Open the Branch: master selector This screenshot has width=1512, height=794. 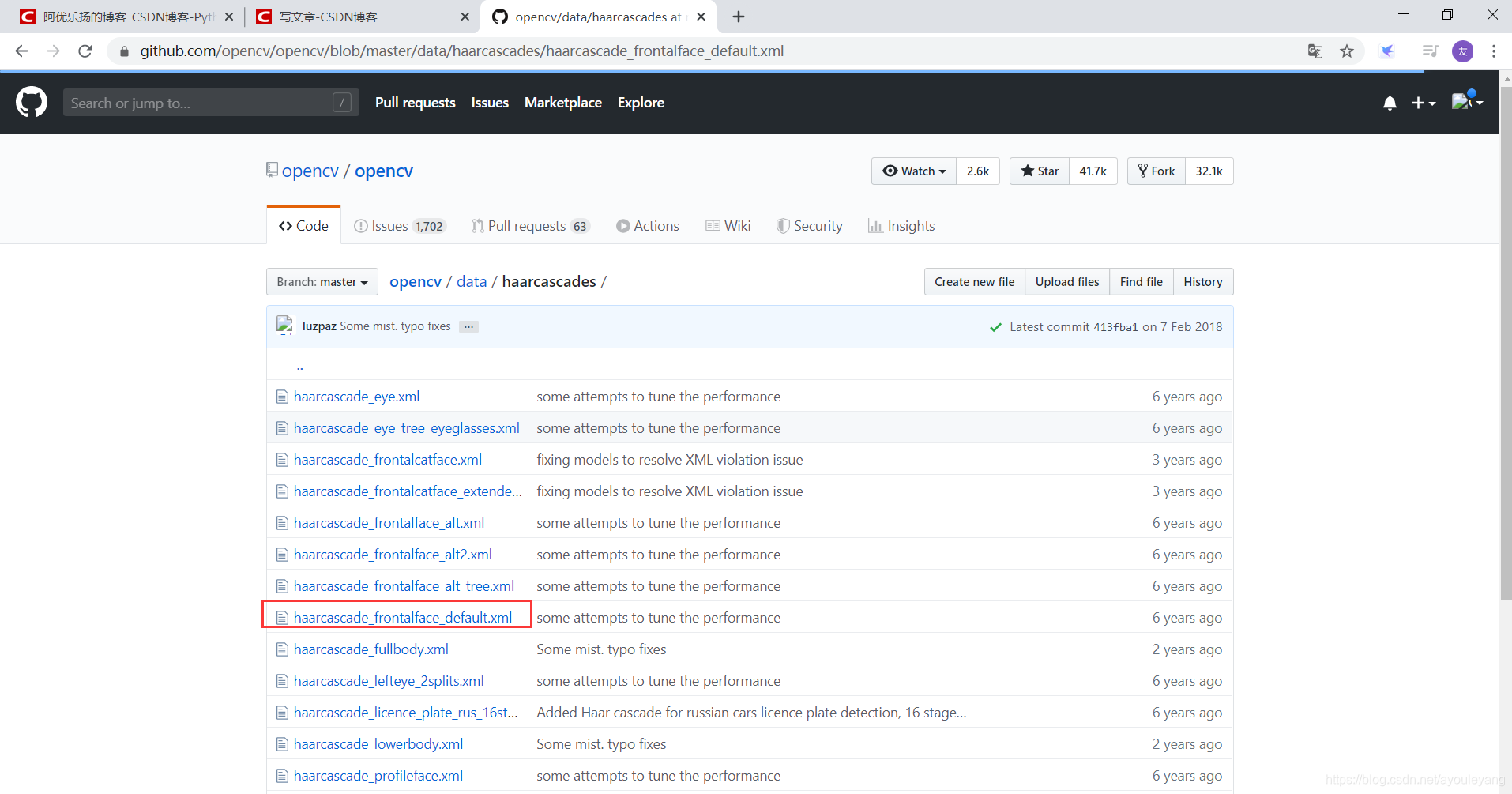[x=322, y=282]
